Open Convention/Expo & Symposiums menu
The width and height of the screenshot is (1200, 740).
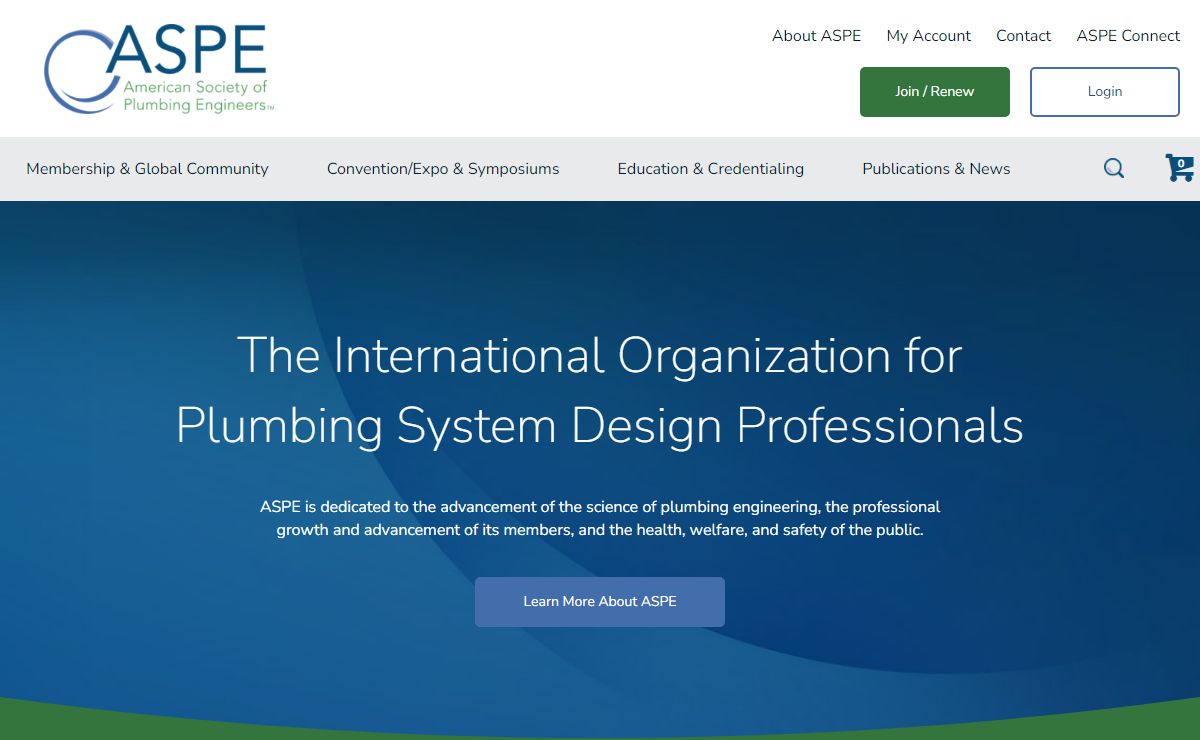(443, 169)
